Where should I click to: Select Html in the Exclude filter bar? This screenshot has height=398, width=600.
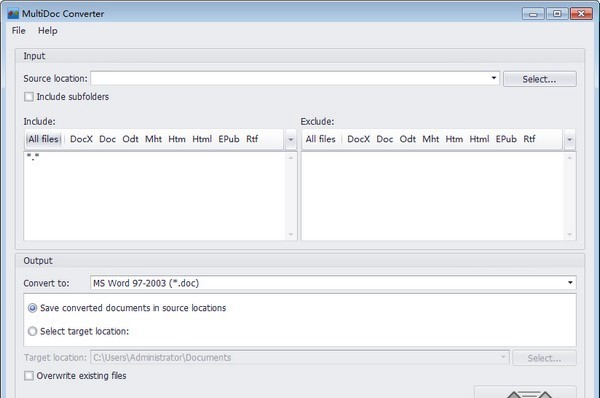click(479, 139)
